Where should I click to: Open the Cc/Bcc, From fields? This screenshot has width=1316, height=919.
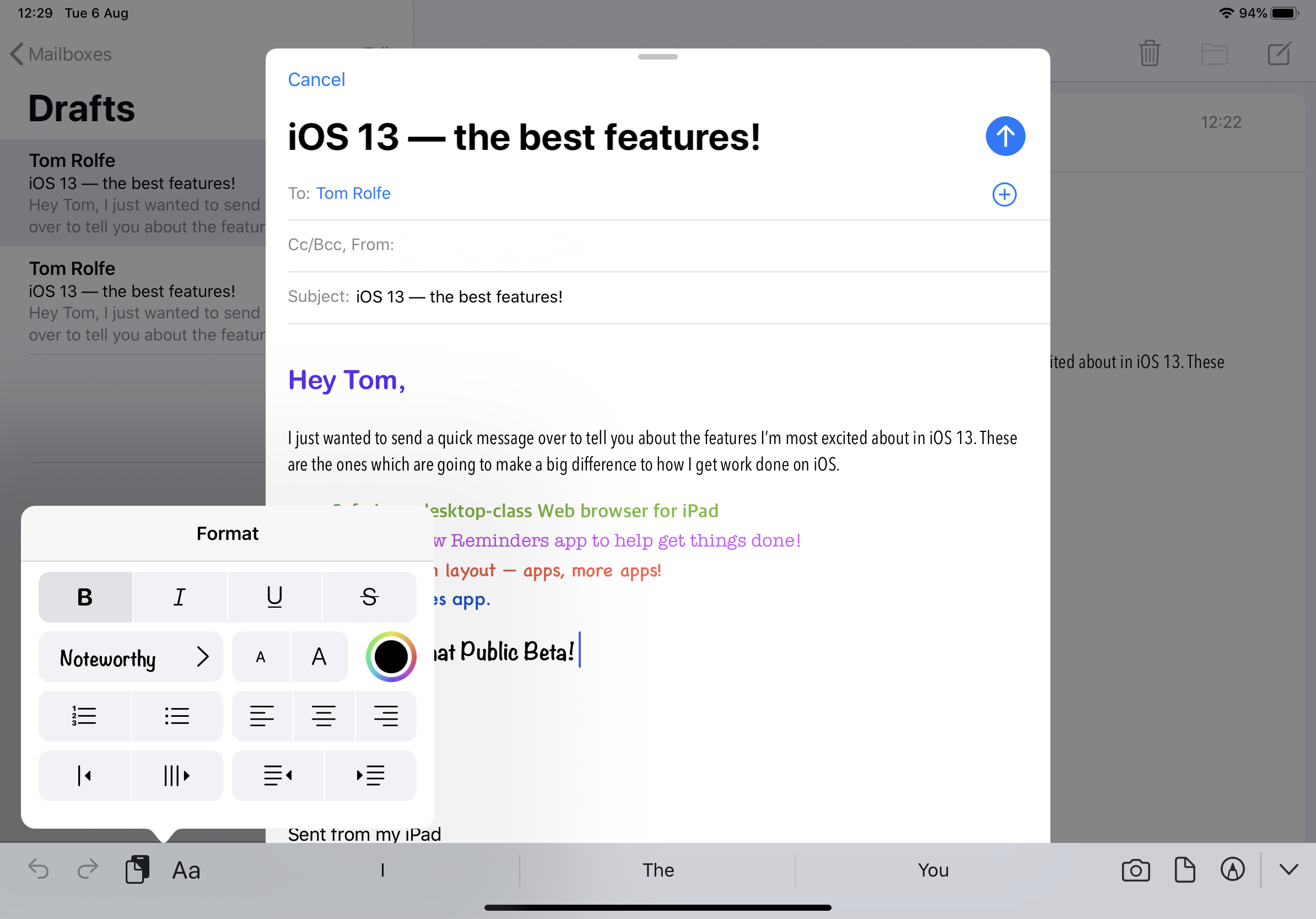pyautogui.click(x=341, y=244)
